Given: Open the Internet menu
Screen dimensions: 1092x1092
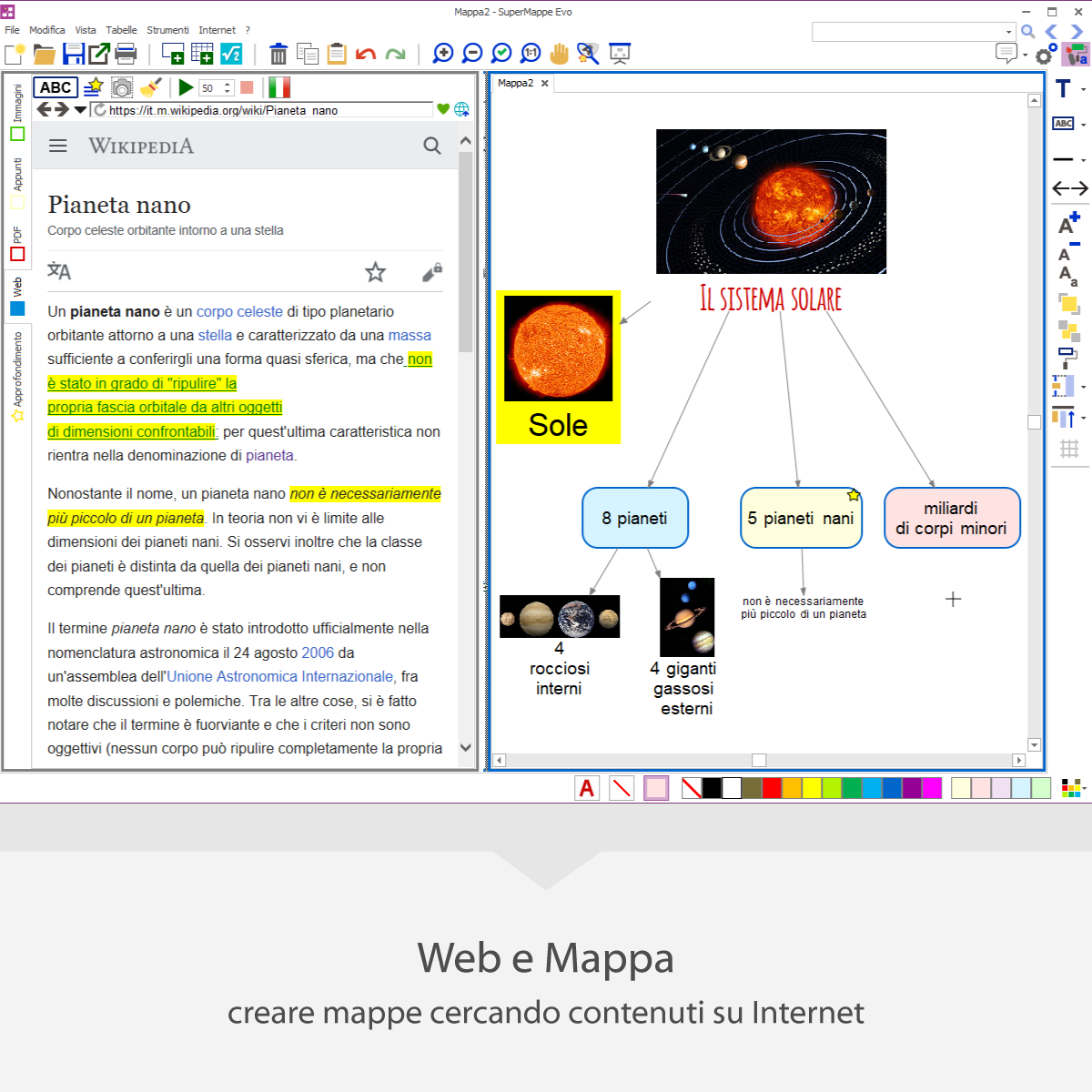Looking at the screenshot, I should (x=217, y=30).
